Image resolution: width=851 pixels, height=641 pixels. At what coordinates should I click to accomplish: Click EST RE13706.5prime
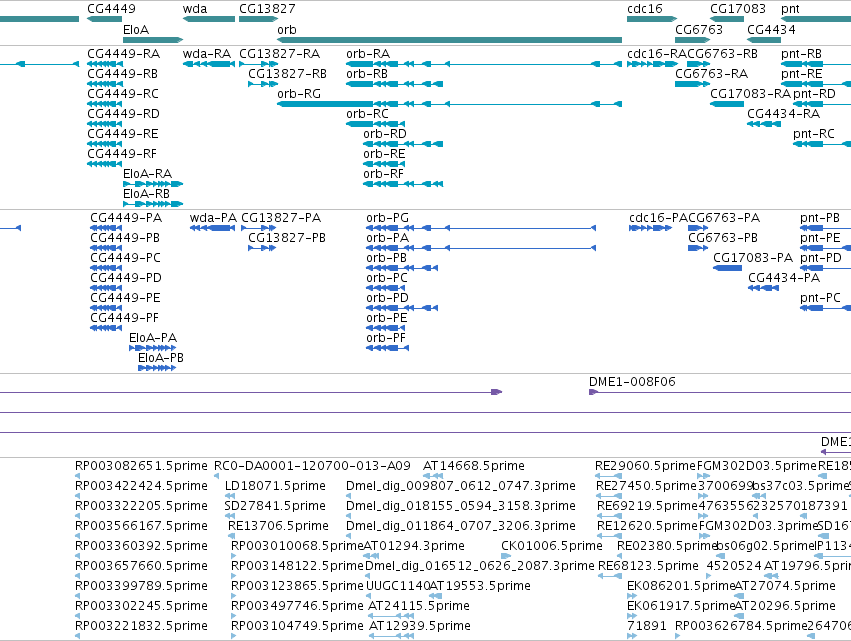point(231,536)
